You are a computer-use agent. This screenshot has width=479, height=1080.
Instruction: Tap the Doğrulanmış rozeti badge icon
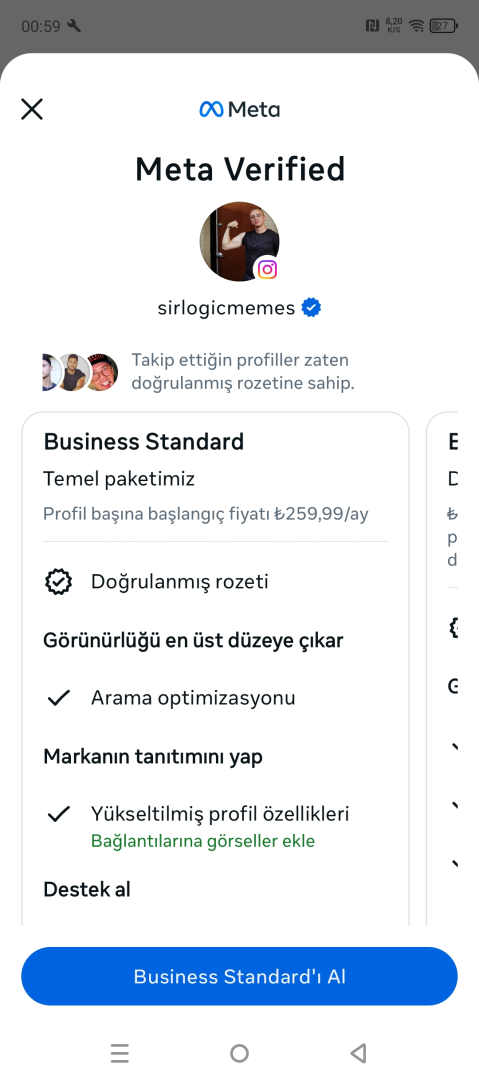pos(59,582)
